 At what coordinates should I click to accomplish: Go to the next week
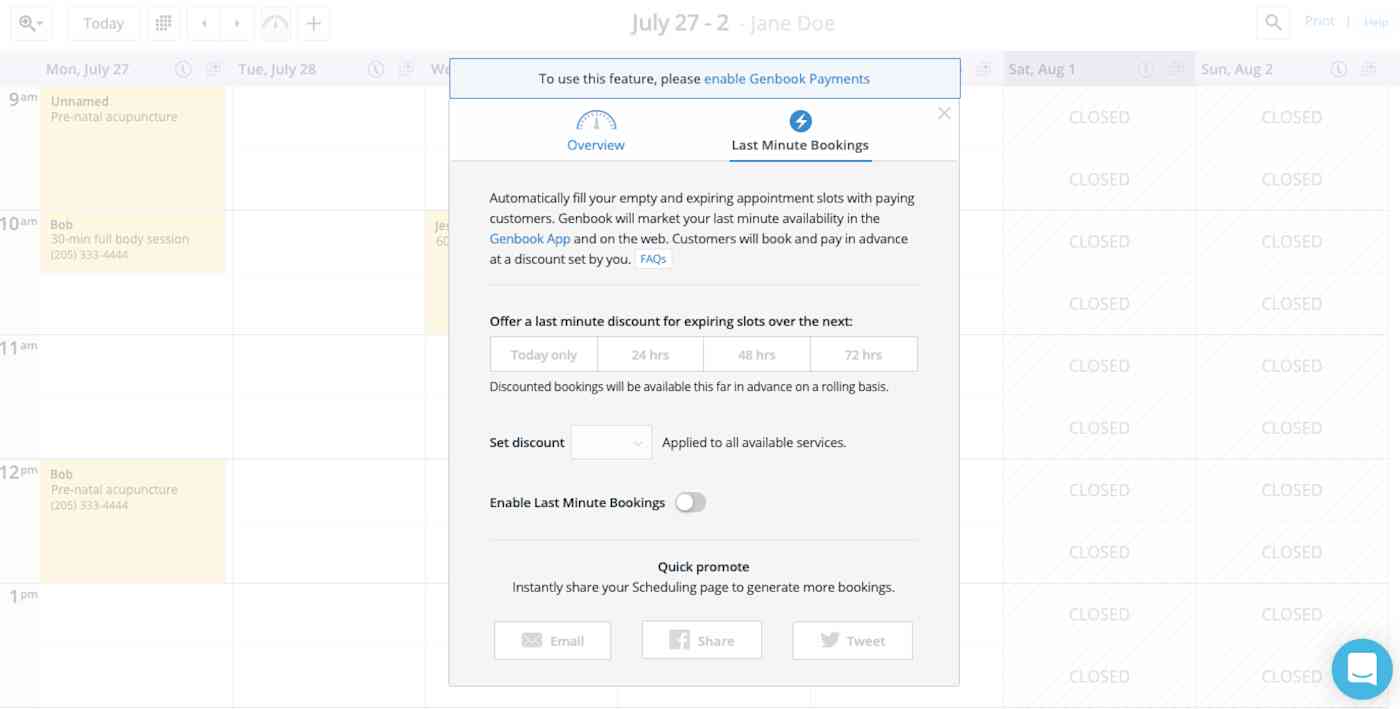(x=237, y=23)
